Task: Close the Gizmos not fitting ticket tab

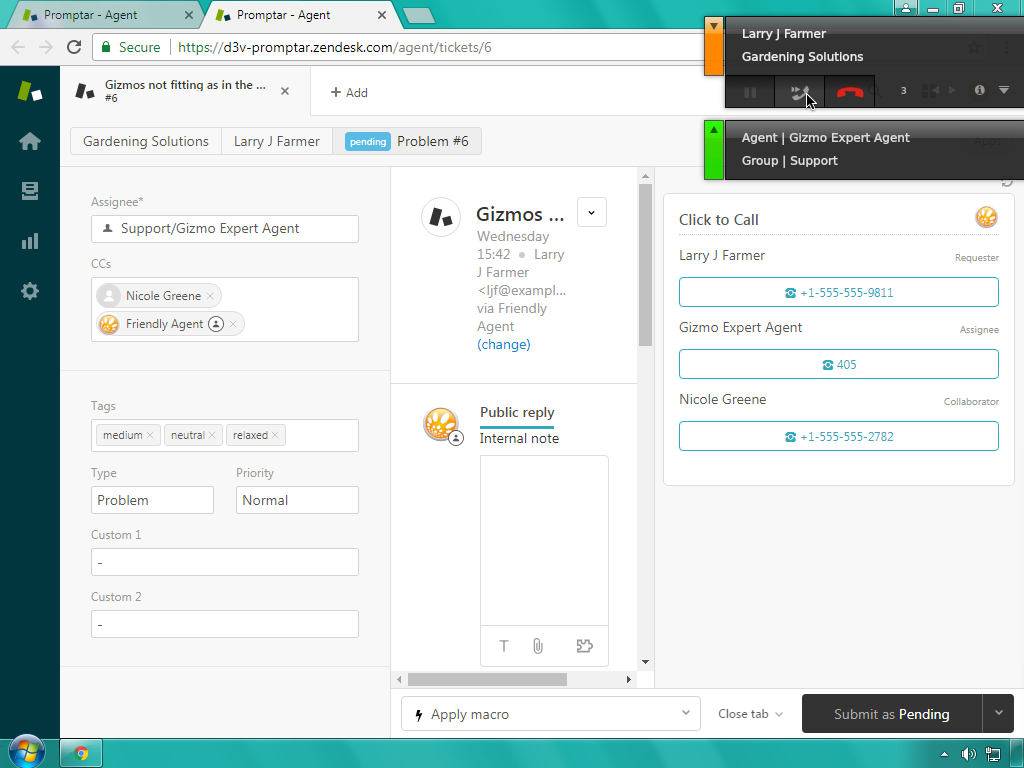Action: pyautogui.click(x=285, y=91)
